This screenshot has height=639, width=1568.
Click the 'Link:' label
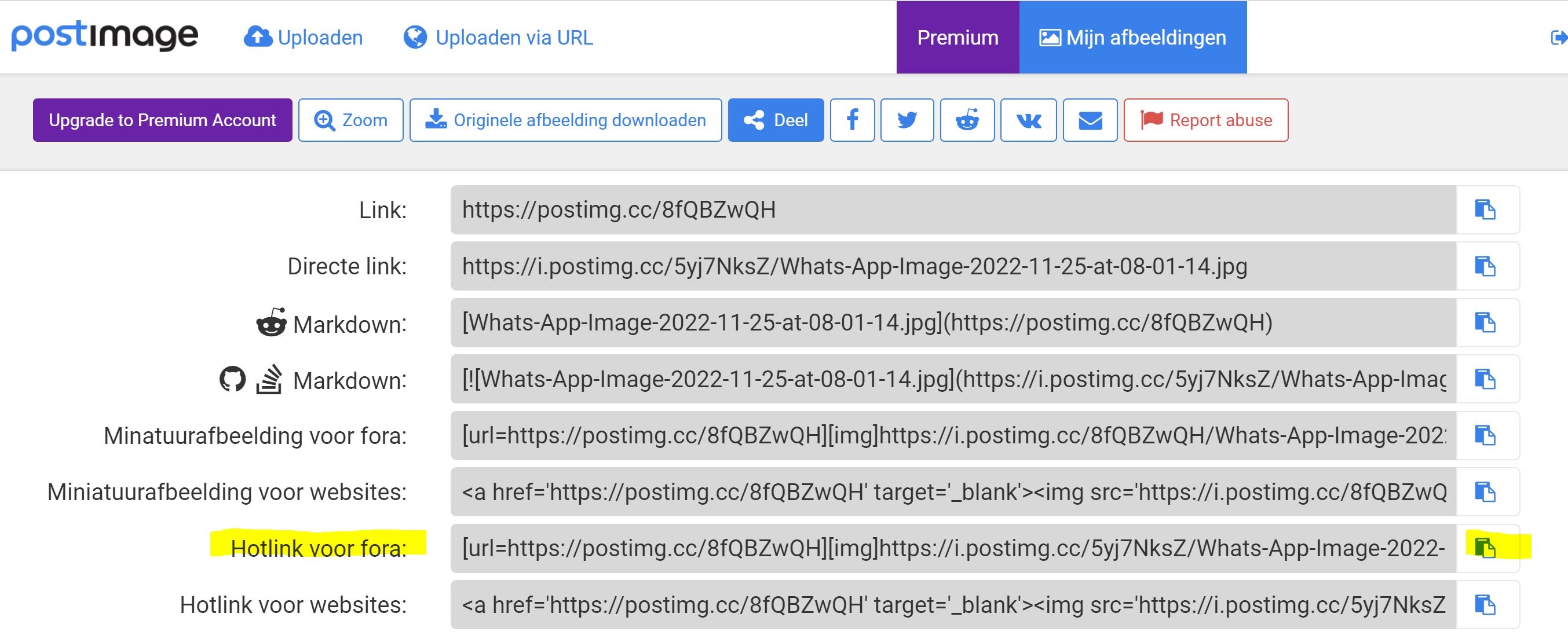pyautogui.click(x=383, y=210)
